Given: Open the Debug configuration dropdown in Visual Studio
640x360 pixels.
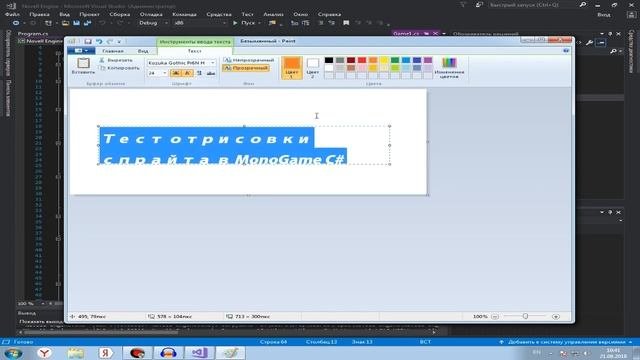Looking at the screenshot, I should pos(153,23).
